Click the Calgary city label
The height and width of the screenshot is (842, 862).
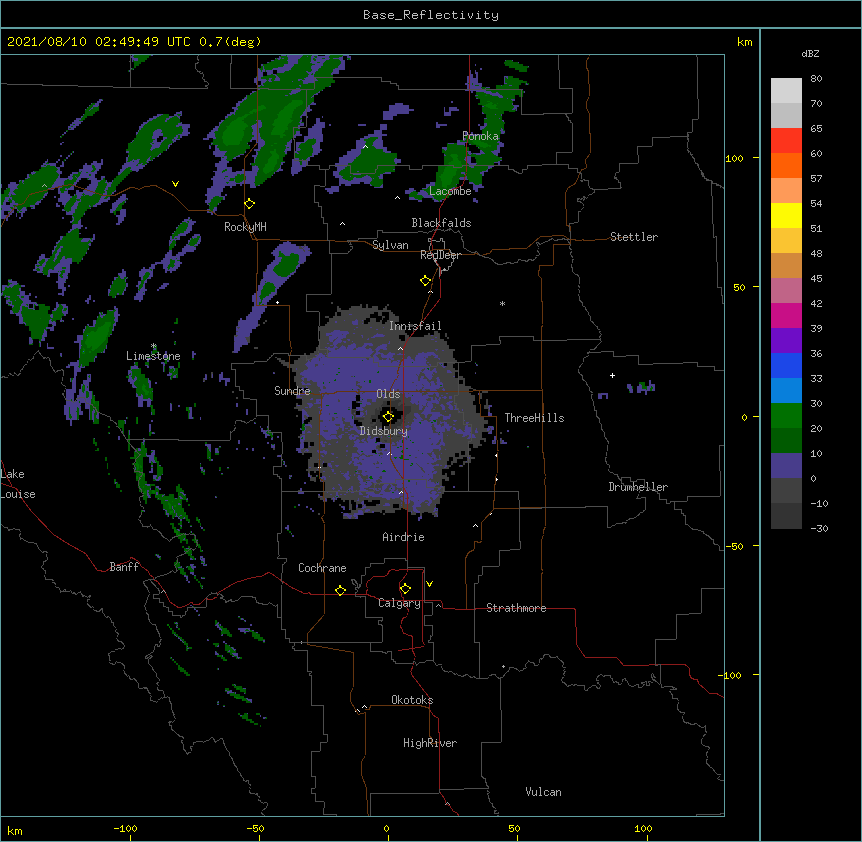point(399,603)
